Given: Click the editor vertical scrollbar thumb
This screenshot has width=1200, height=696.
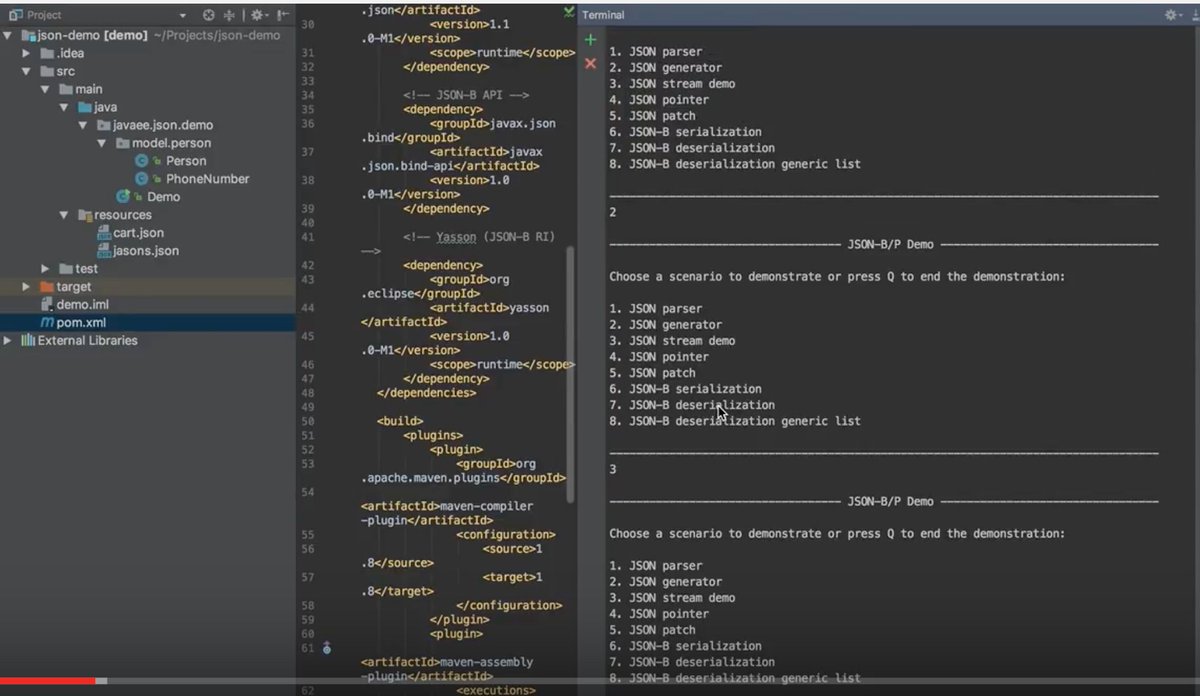Looking at the screenshot, I should tap(571, 374).
